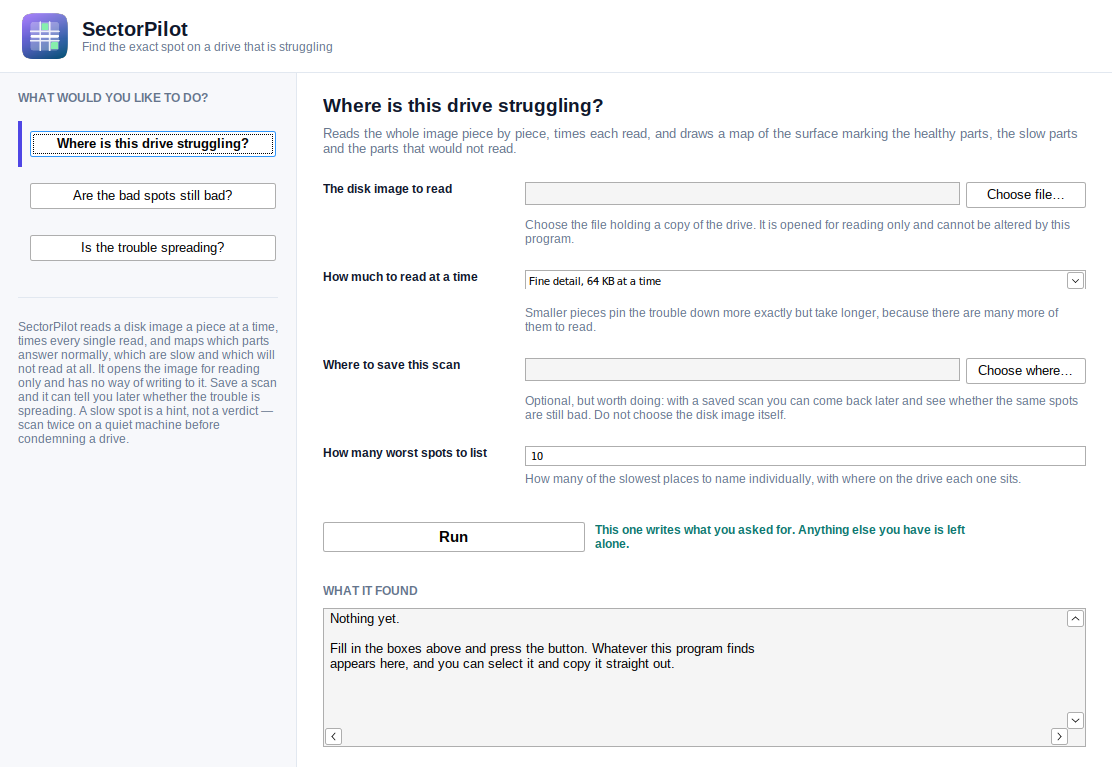This screenshot has width=1112, height=772.
Task: Click 'WHAT WOULD YOU LIKE TO DO?' heading
Action: (x=113, y=98)
